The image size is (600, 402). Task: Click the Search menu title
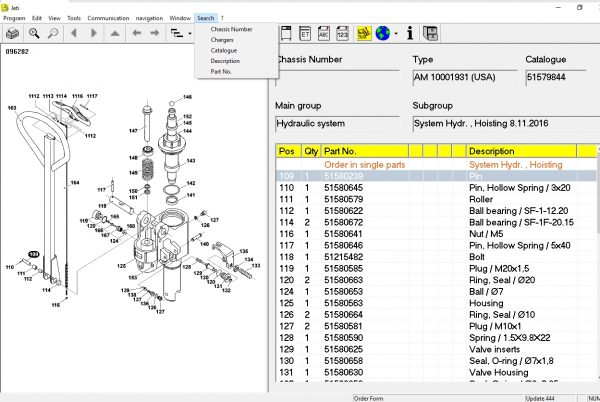pyautogui.click(x=206, y=18)
